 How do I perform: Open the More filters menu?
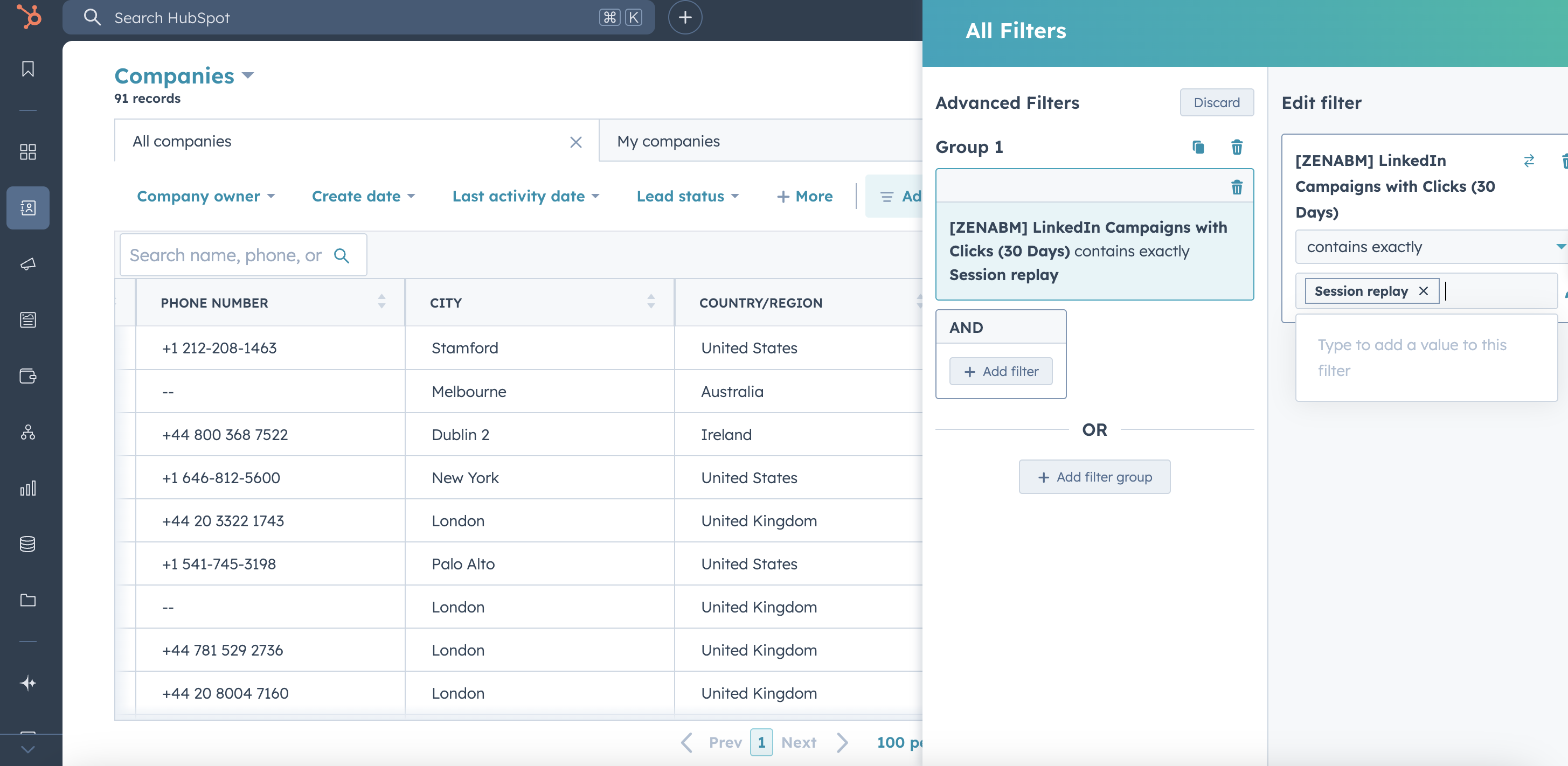click(x=804, y=196)
